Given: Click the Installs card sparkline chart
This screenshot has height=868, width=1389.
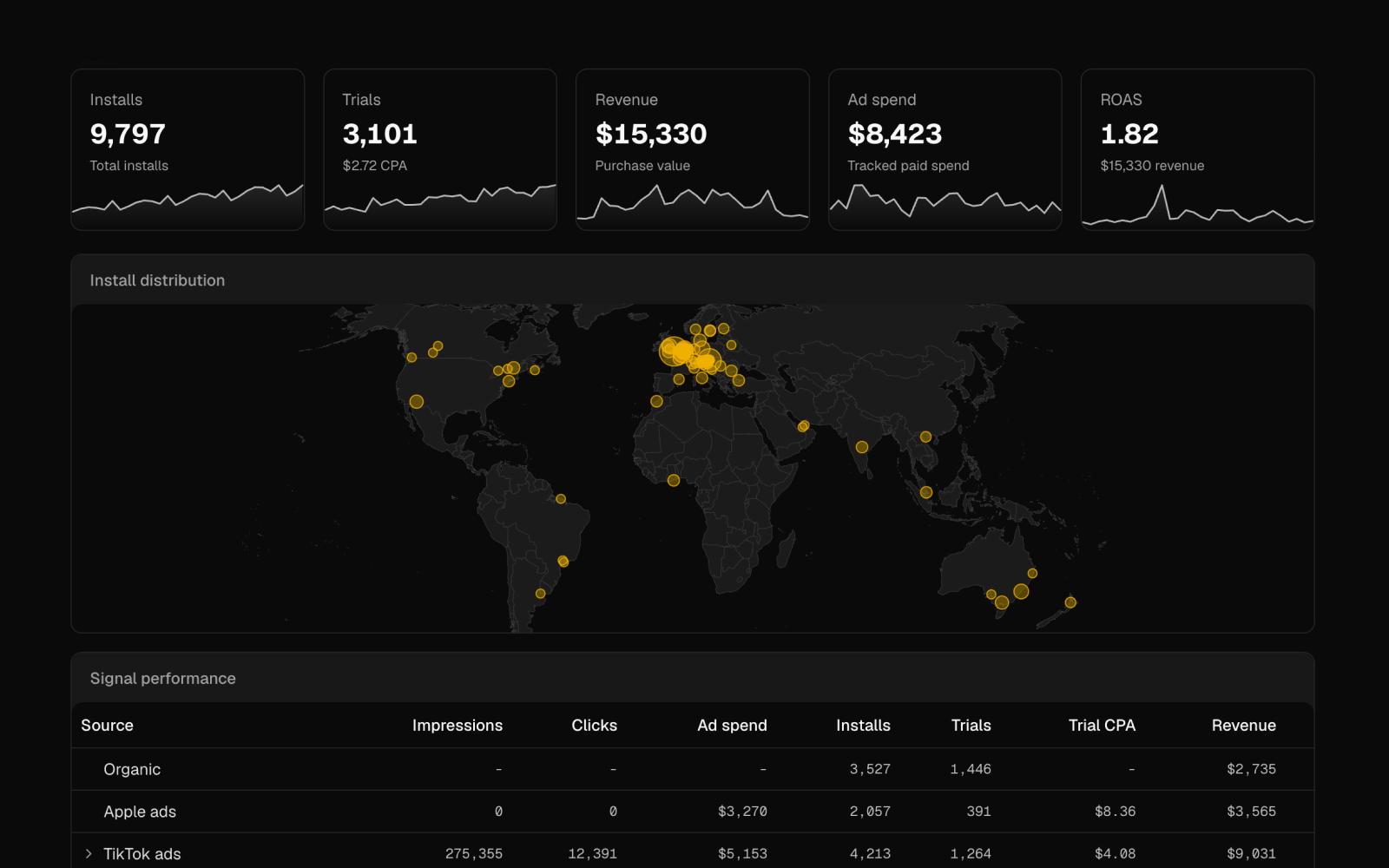Looking at the screenshot, I should point(188,207).
